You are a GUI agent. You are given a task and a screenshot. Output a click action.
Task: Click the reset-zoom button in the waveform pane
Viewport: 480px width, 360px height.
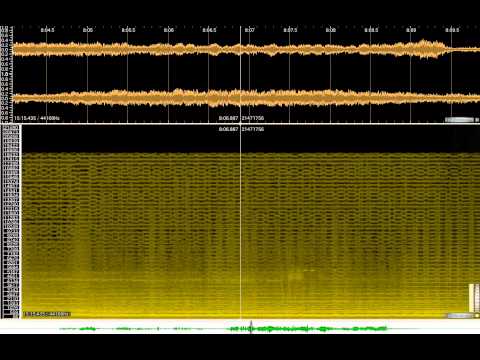(477, 119)
